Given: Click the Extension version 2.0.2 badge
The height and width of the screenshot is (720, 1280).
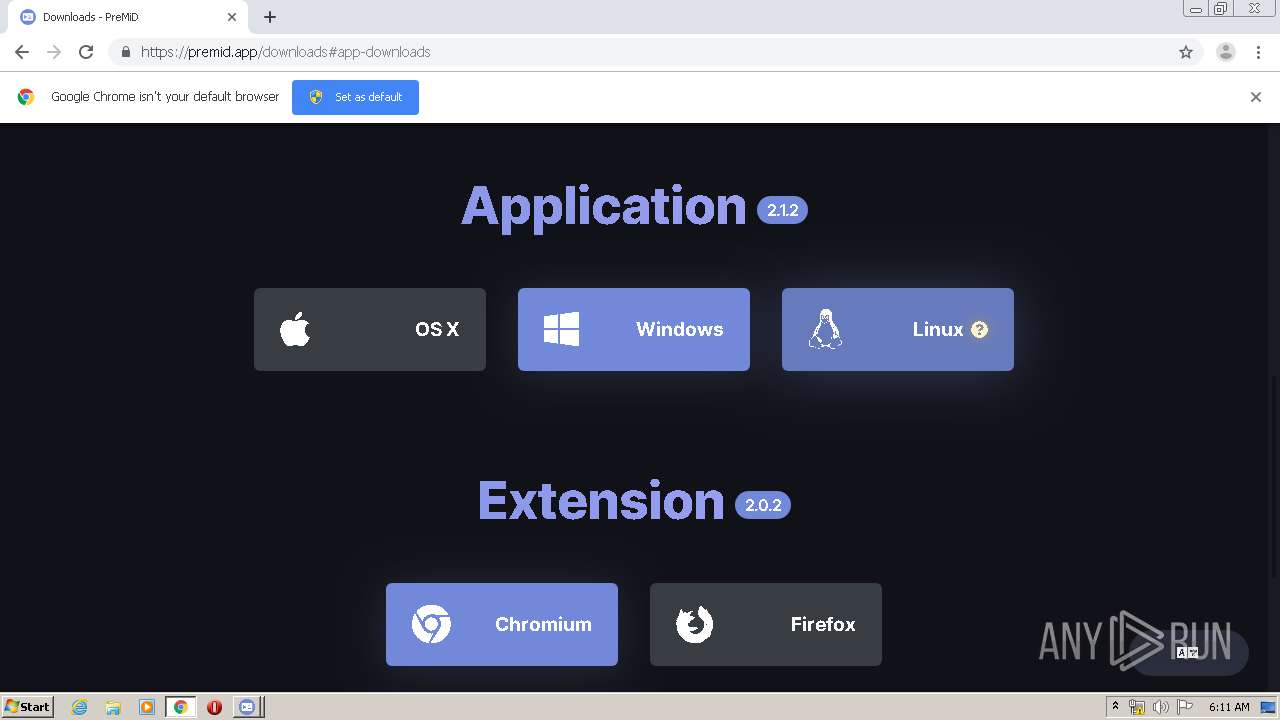Looking at the screenshot, I should pos(763,505).
